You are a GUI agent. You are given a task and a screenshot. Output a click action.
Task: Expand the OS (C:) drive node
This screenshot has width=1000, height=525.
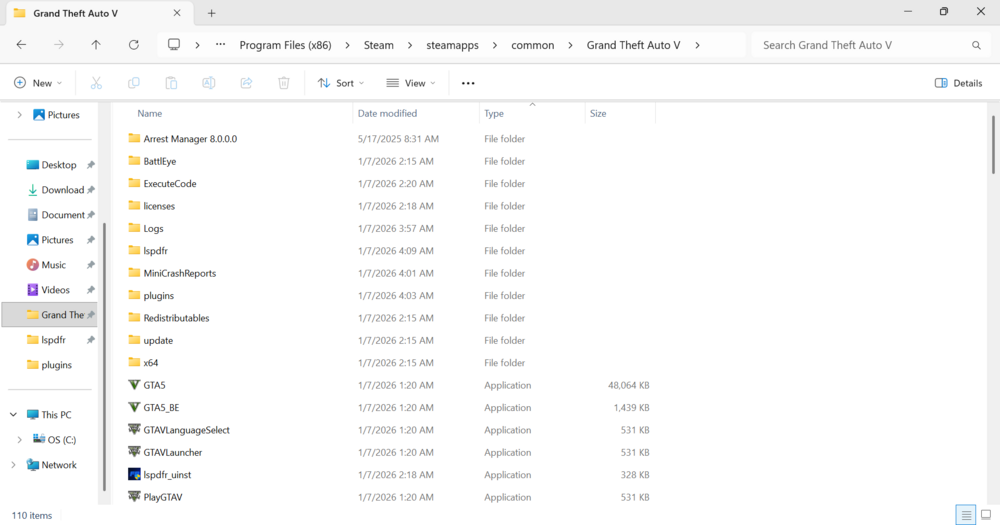19,440
